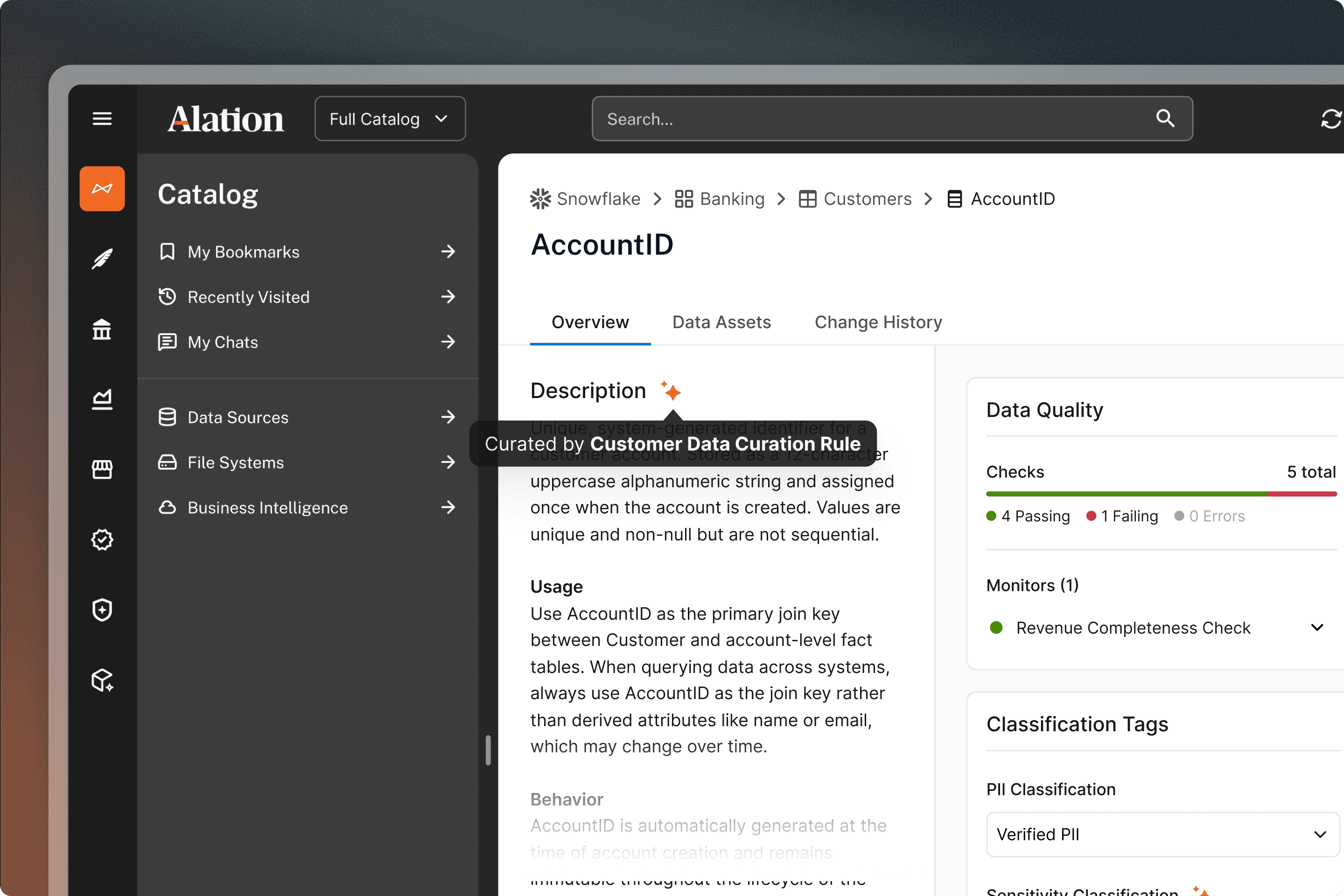
Task: Expand the Revenue Completeness Check monitor
Action: (1317, 627)
